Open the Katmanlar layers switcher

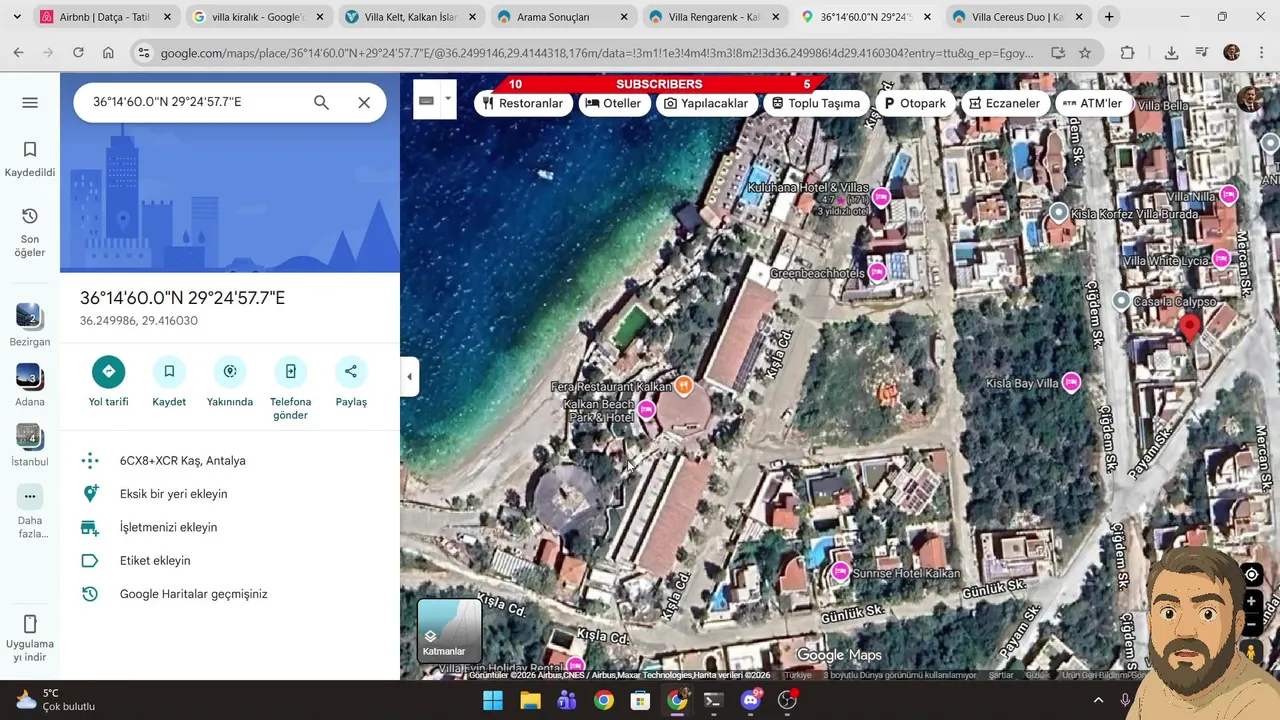coord(449,631)
